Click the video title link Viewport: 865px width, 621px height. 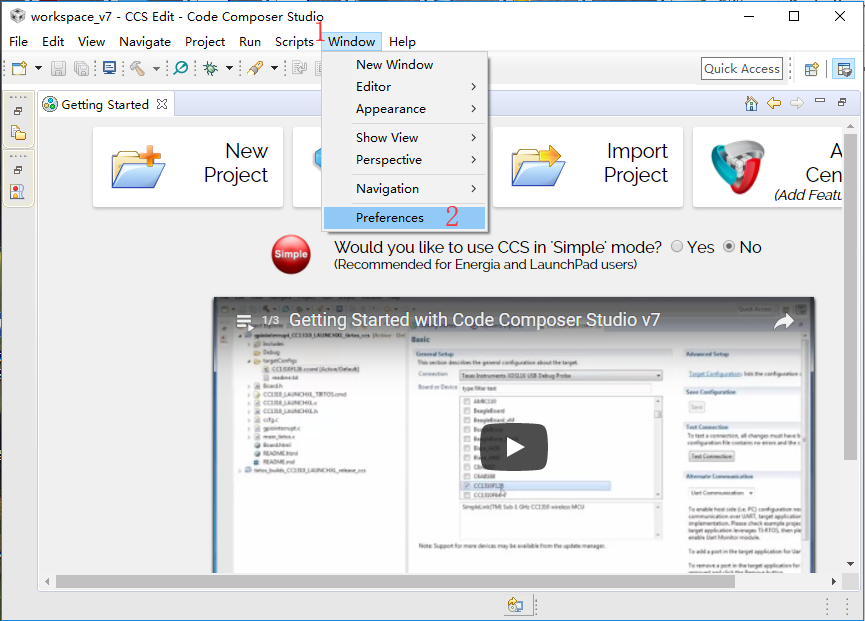tap(474, 320)
